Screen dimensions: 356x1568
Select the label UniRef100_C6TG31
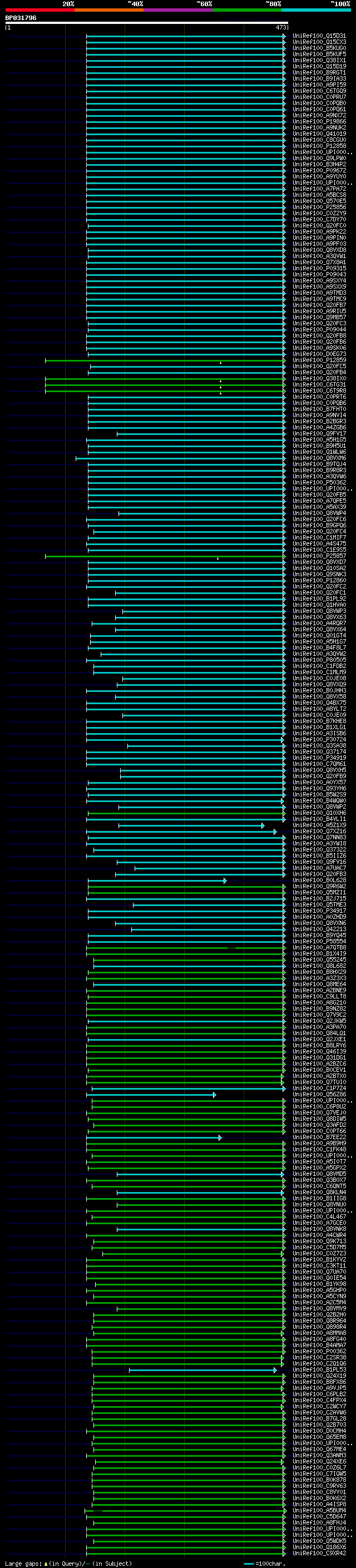319,385
